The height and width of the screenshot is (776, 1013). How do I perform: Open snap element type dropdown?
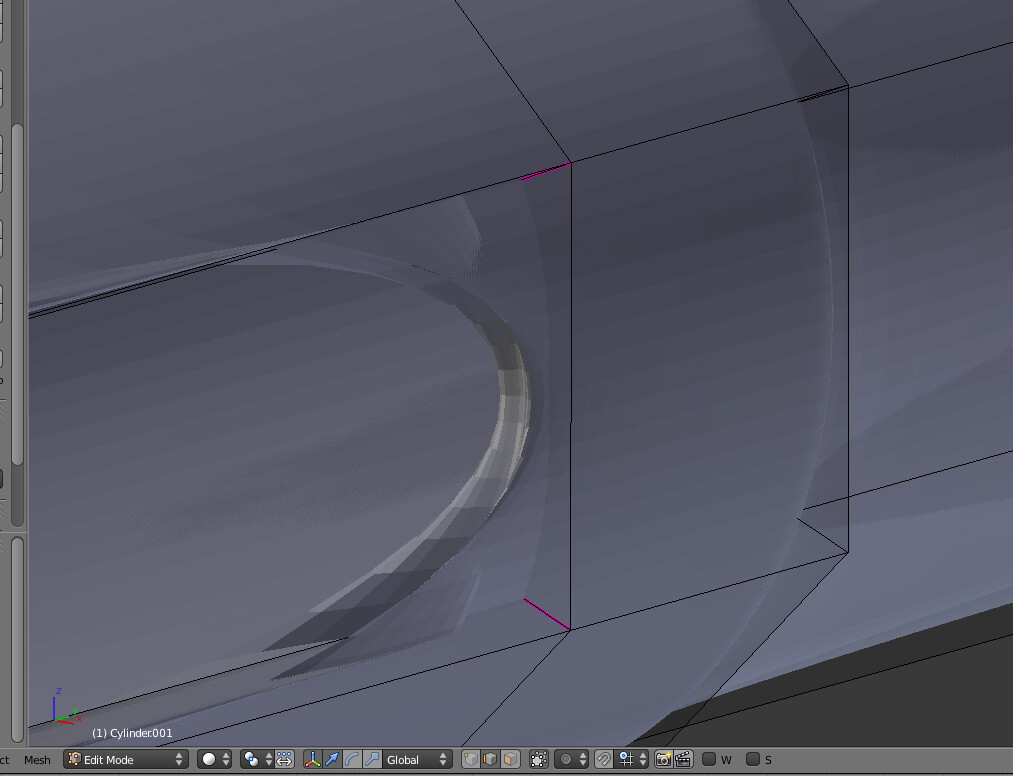click(631, 759)
